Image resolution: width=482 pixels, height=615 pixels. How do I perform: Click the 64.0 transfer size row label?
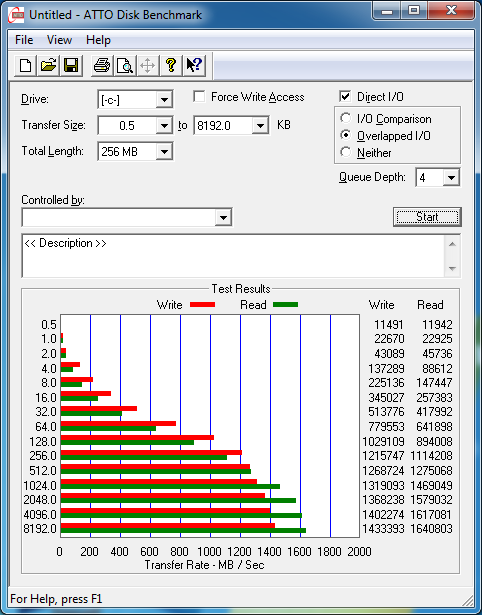click(x=46, y=427)
